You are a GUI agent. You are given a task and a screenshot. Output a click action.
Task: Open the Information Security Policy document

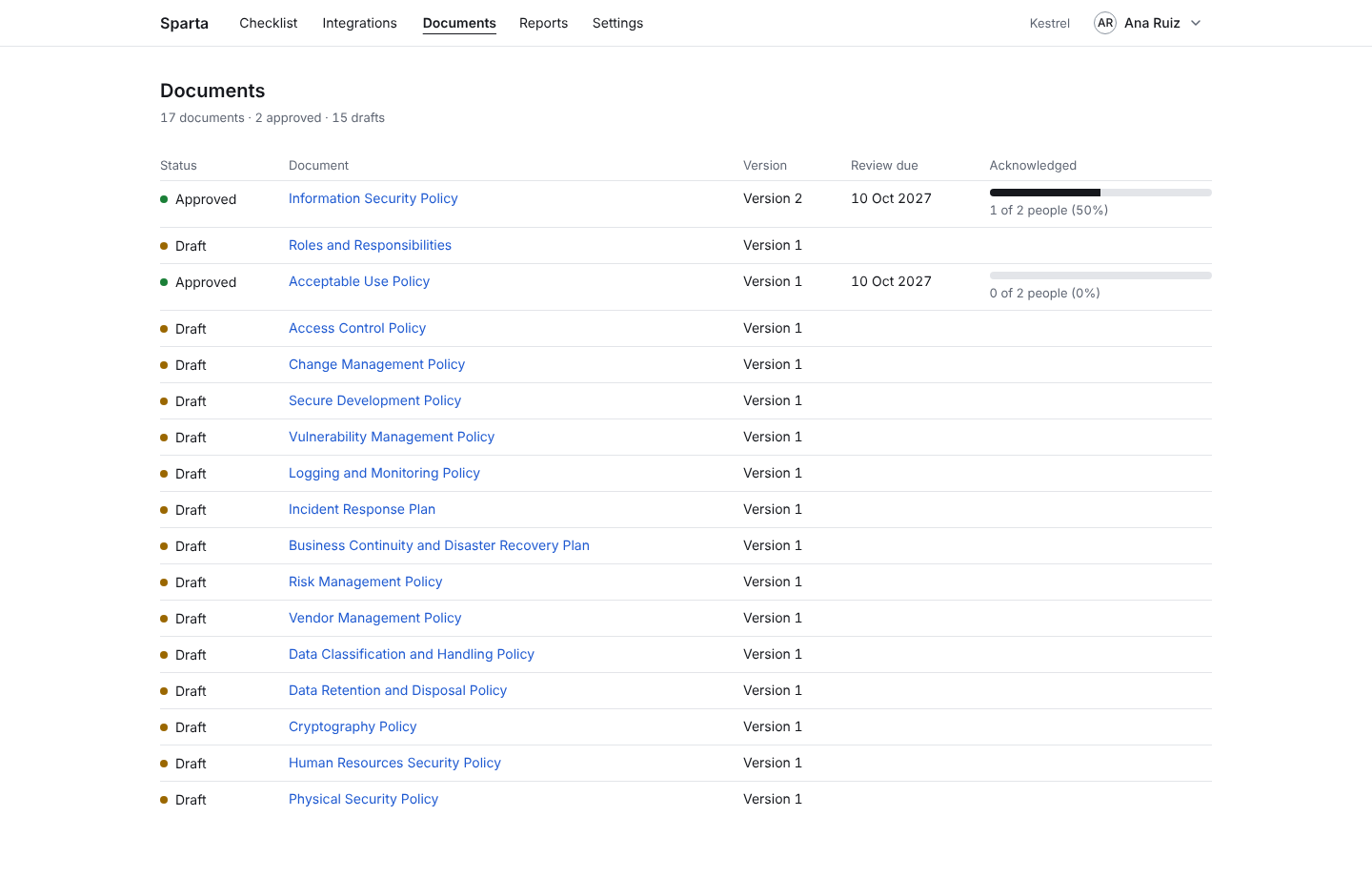point(373,198)
